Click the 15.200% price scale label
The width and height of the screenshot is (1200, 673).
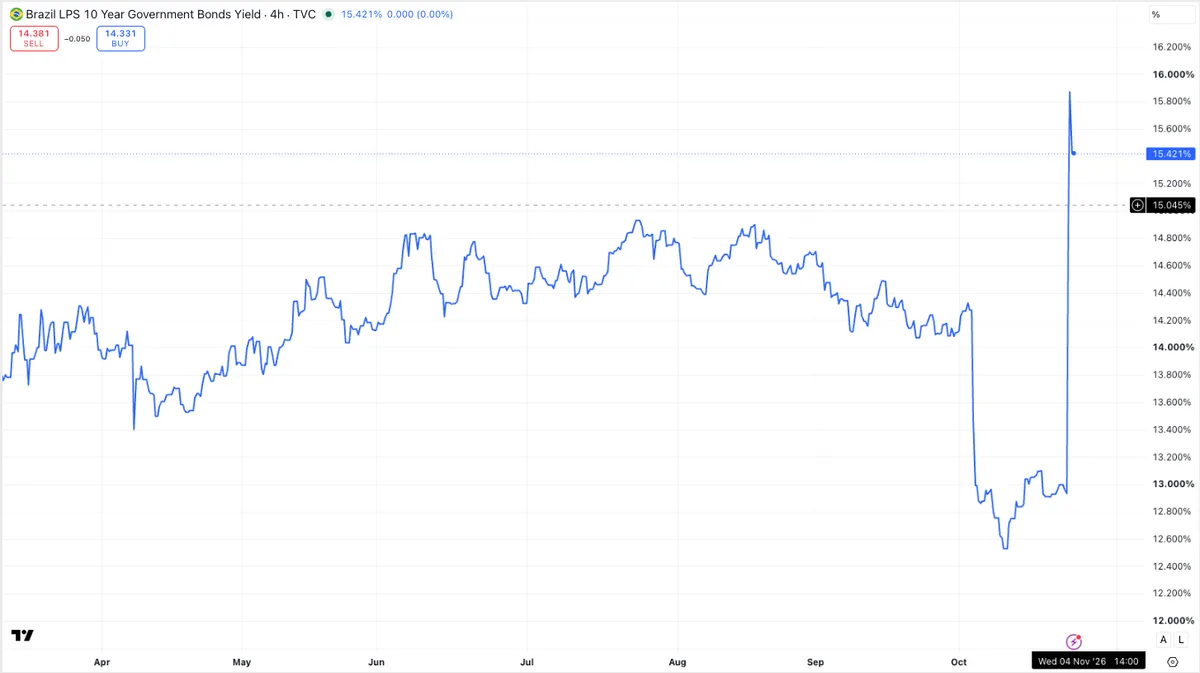pyautogui.click(x=1171, y=183)
